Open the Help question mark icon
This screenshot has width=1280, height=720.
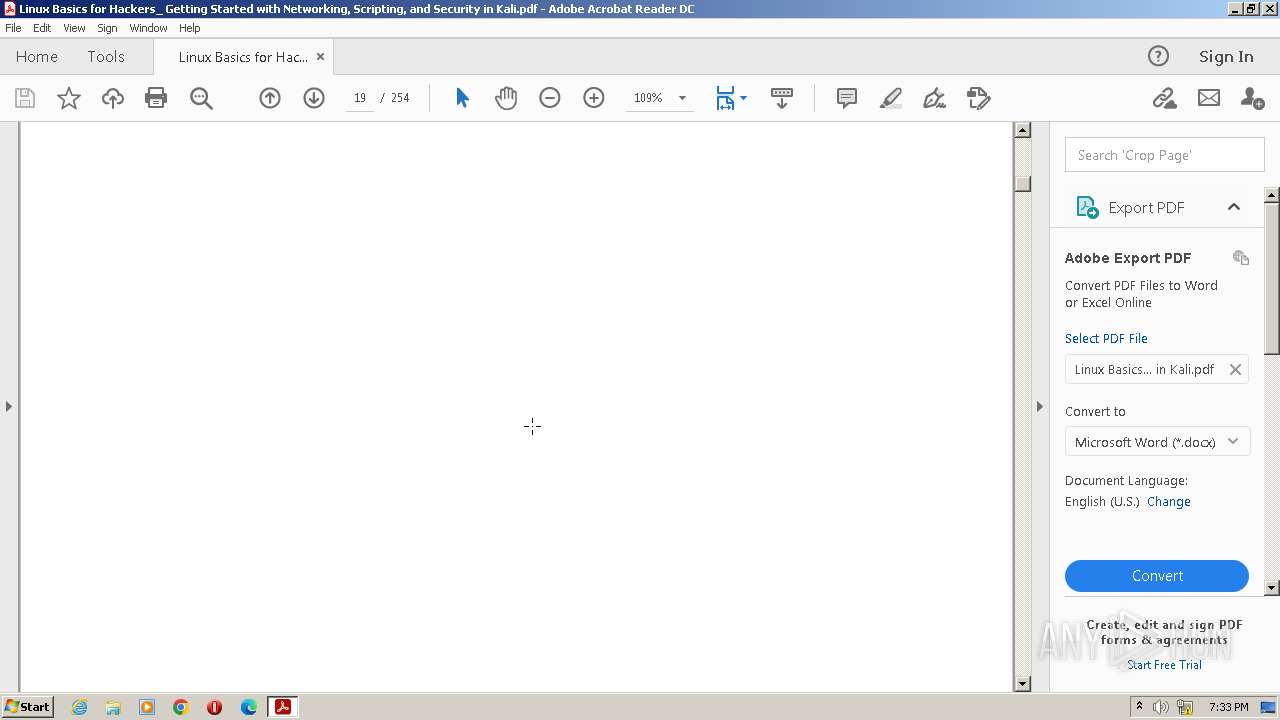1158,56
